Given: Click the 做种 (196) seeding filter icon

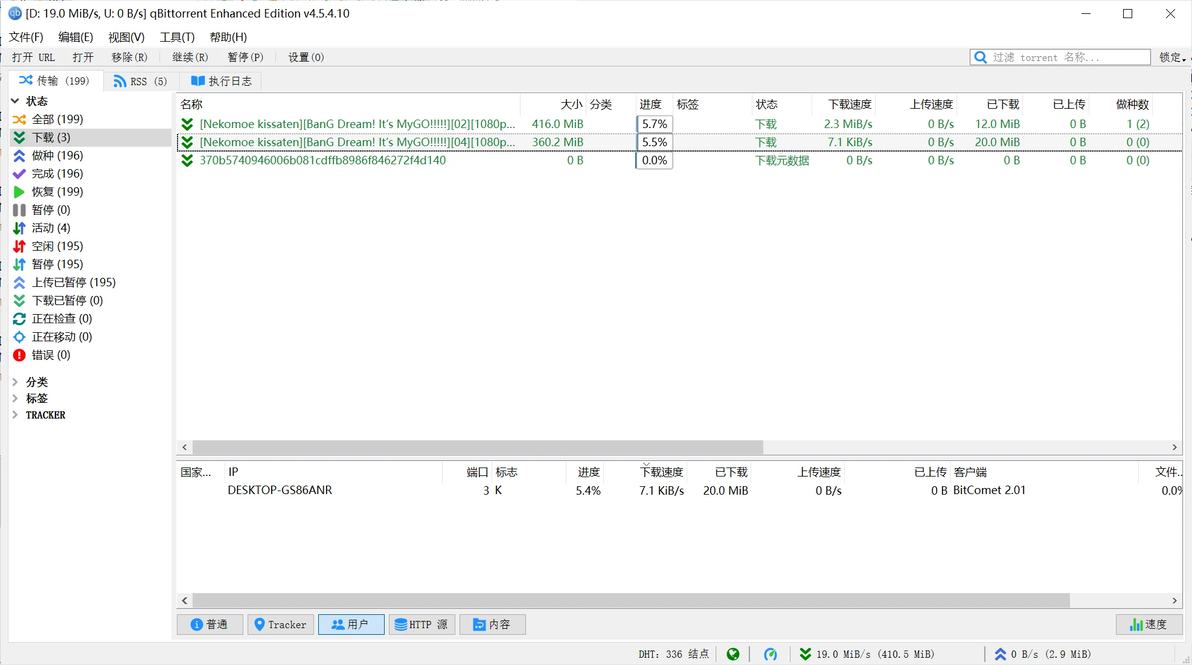Looking at the screenshot, I should 19,156.
